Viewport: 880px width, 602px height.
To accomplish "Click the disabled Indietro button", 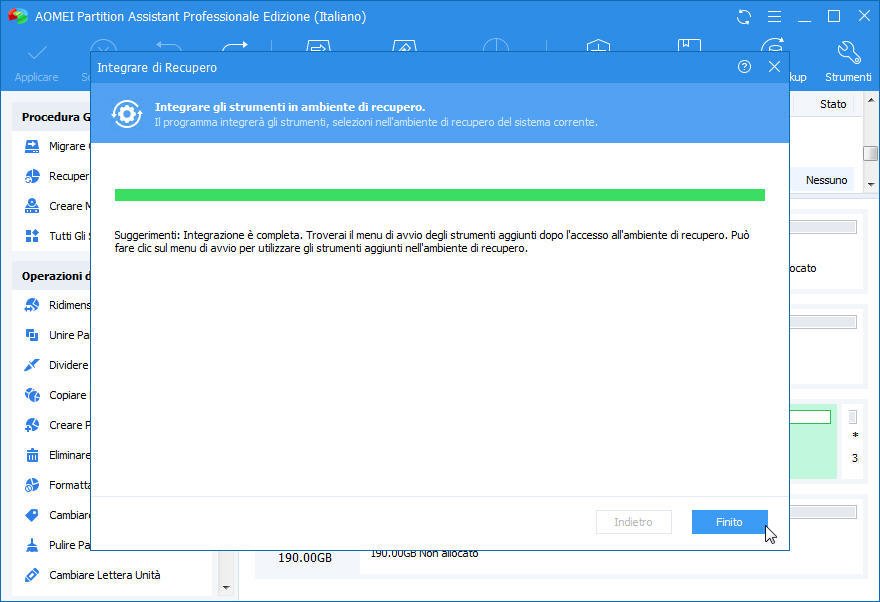I will point(634,522).
